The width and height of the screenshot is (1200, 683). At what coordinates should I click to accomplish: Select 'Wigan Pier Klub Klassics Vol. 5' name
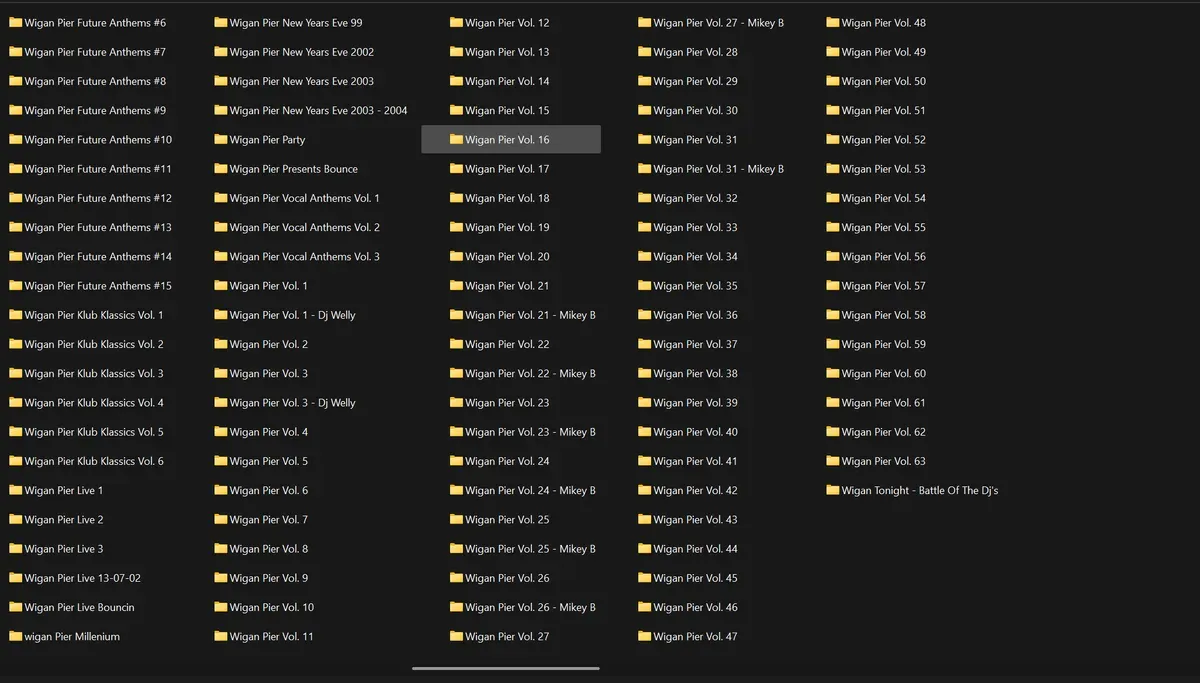click(94, 432)
